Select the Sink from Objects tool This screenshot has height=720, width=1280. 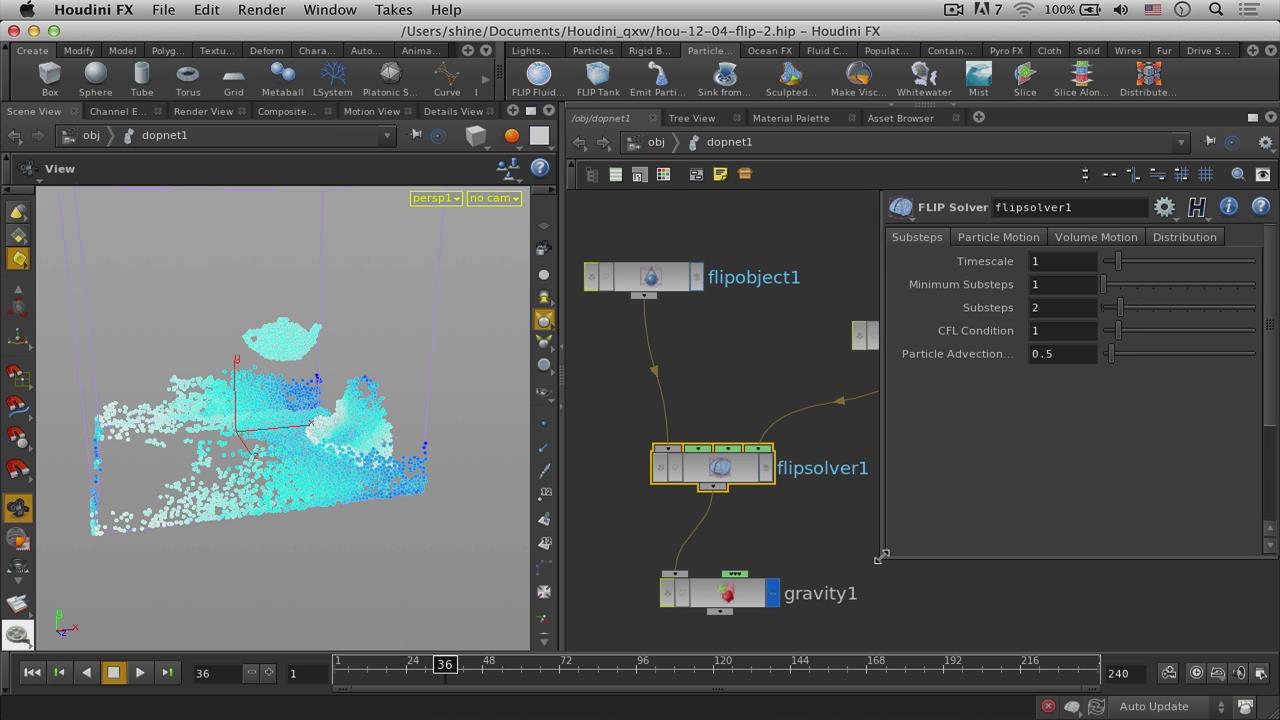click(724, 78)
